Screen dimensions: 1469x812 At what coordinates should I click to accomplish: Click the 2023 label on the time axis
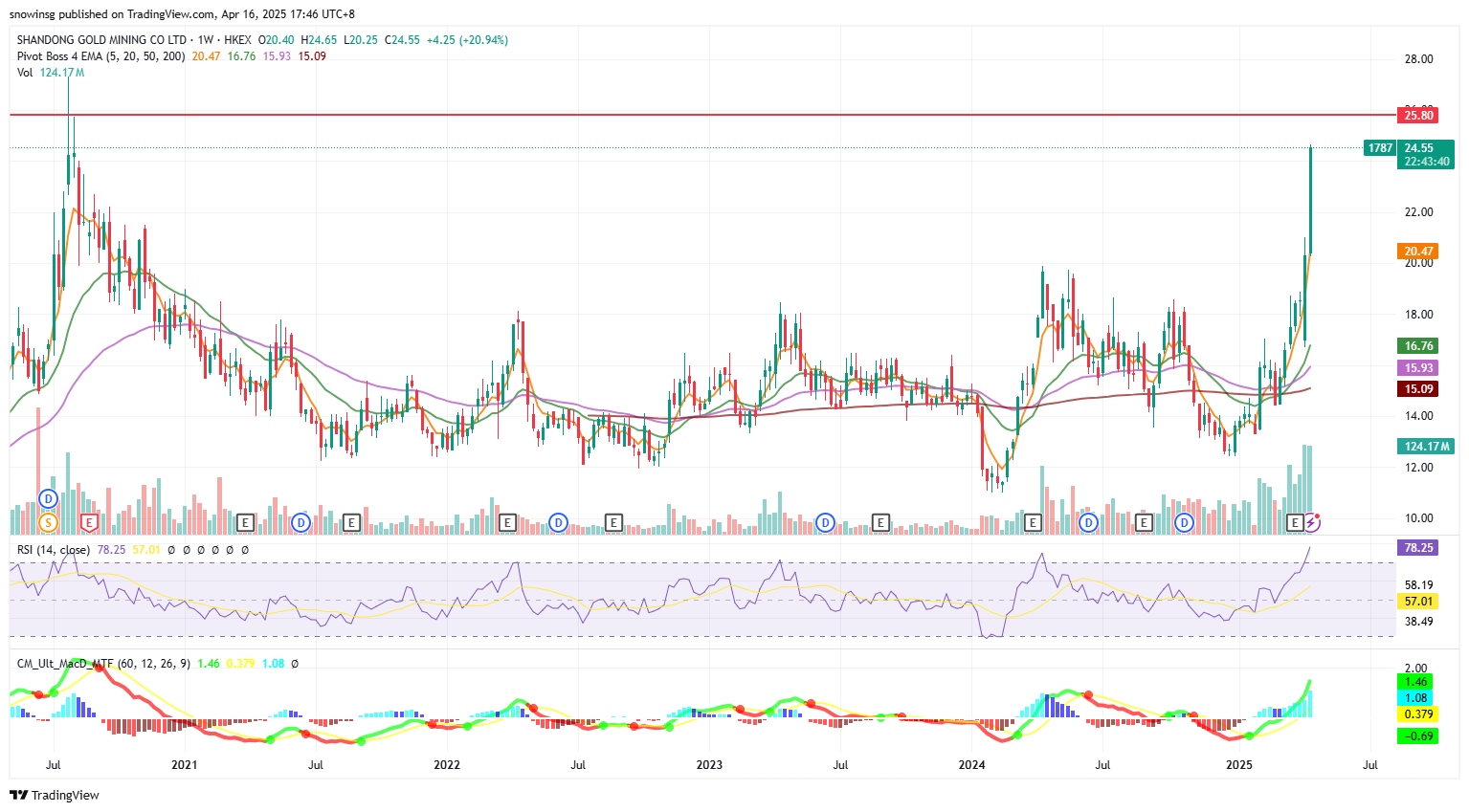point(709,765)
